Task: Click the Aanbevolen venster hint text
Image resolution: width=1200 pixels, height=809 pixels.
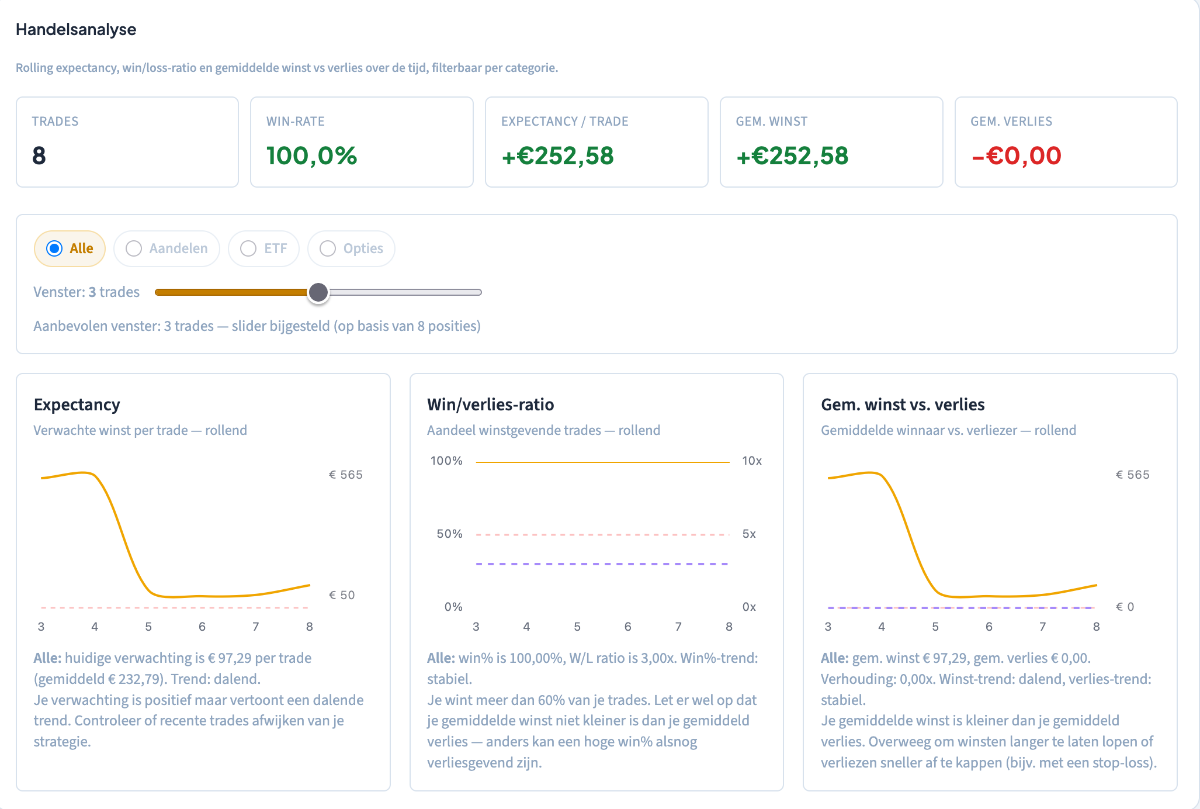Action: tap(257, 326)
